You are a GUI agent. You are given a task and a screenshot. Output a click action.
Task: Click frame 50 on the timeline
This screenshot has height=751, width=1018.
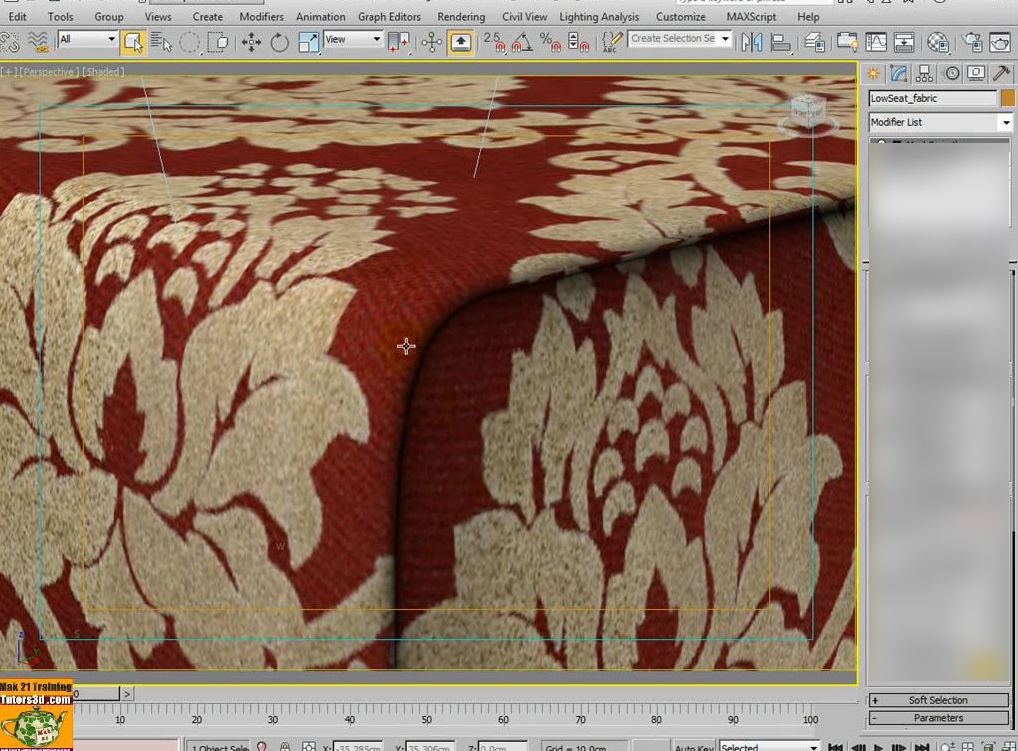pyautogui.click(x=427, y=719)
